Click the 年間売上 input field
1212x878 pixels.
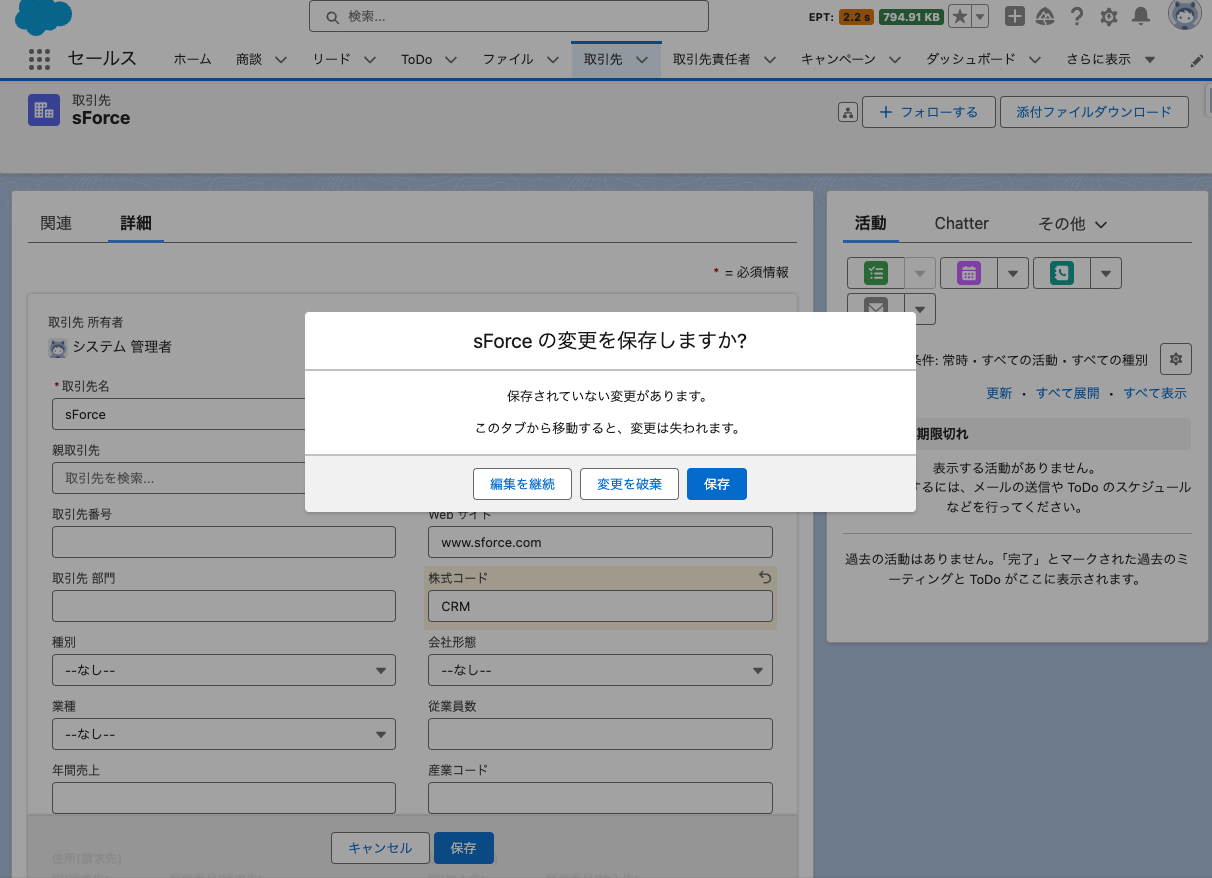click(x=224, y=798)
